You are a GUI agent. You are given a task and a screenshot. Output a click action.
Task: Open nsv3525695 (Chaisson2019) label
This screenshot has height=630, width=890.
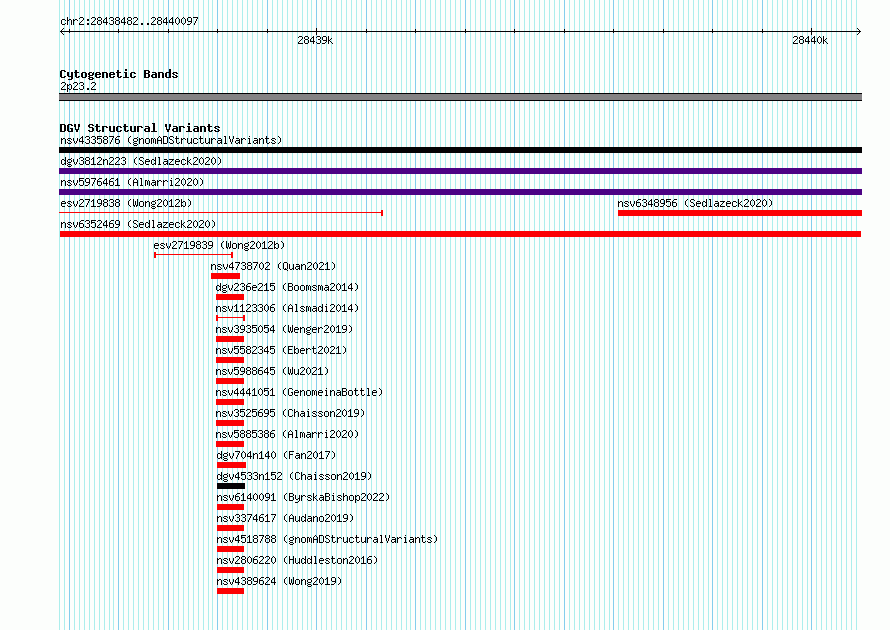click(290, 413)
